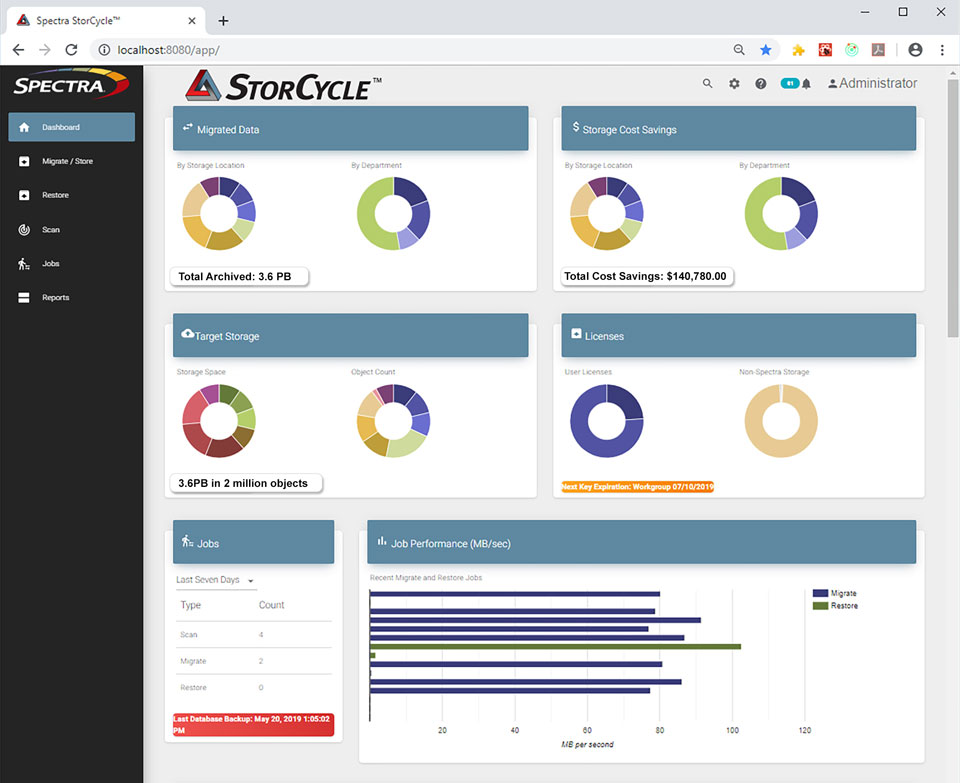Open the Administrator user menu
Image resolution: width=960 pixels, height=783 pixels.
pyautogui.click(x=872, y=83)
